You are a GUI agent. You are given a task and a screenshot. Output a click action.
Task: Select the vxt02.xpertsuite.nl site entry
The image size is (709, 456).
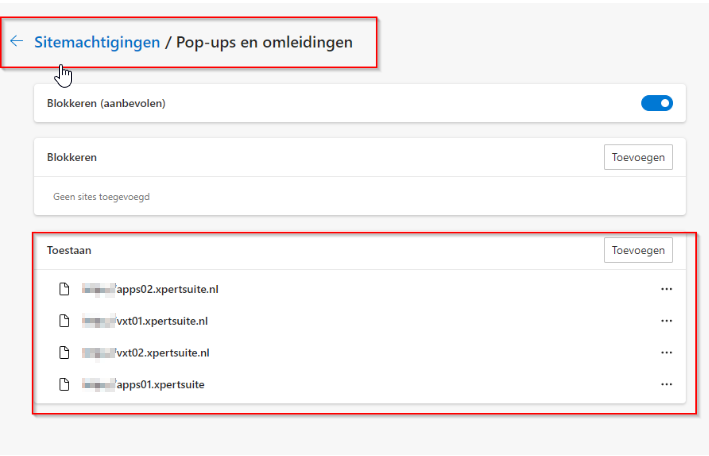(x=162, y=353)
